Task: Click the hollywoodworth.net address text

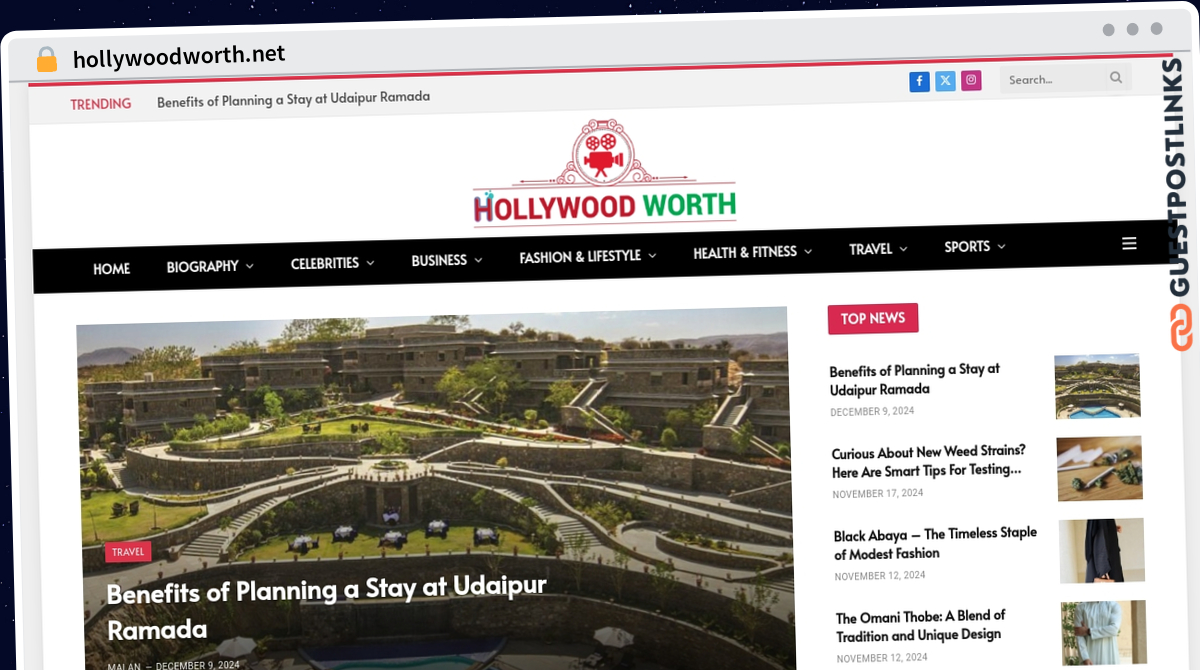Action: coord(179,56)
